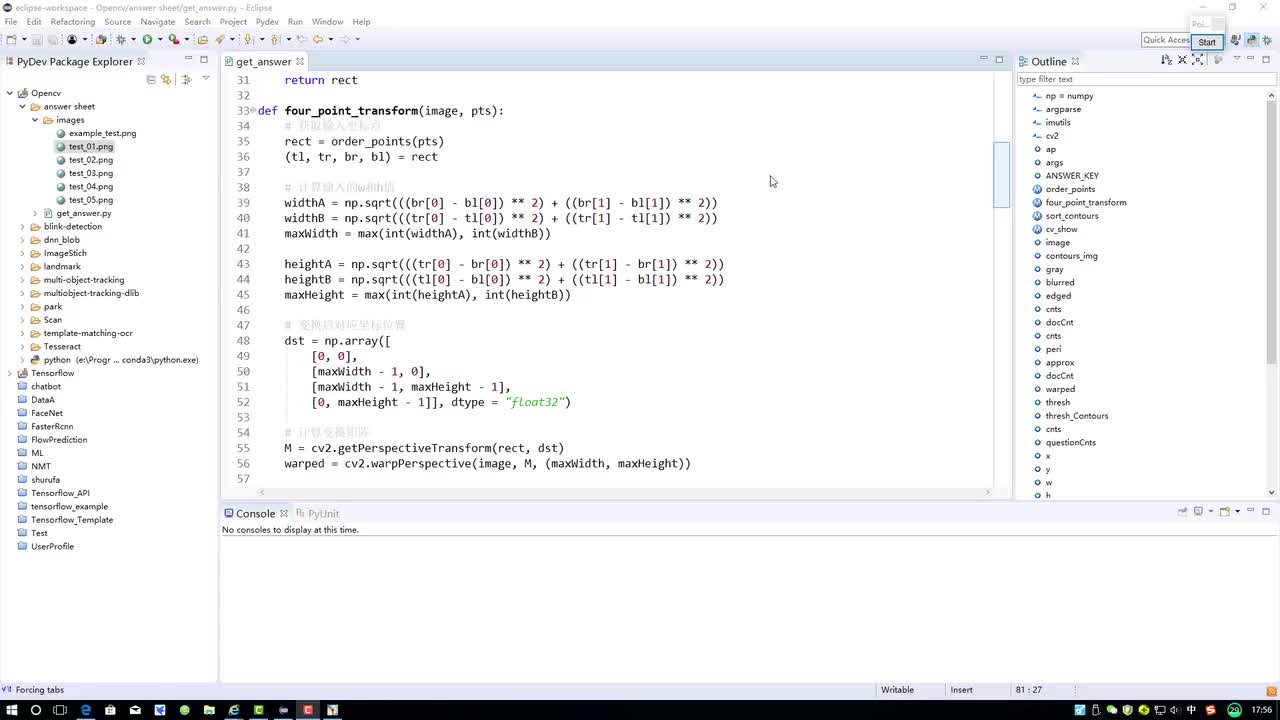
Task: Collapse the Opencv project tree node
Action: click(10, 93)
